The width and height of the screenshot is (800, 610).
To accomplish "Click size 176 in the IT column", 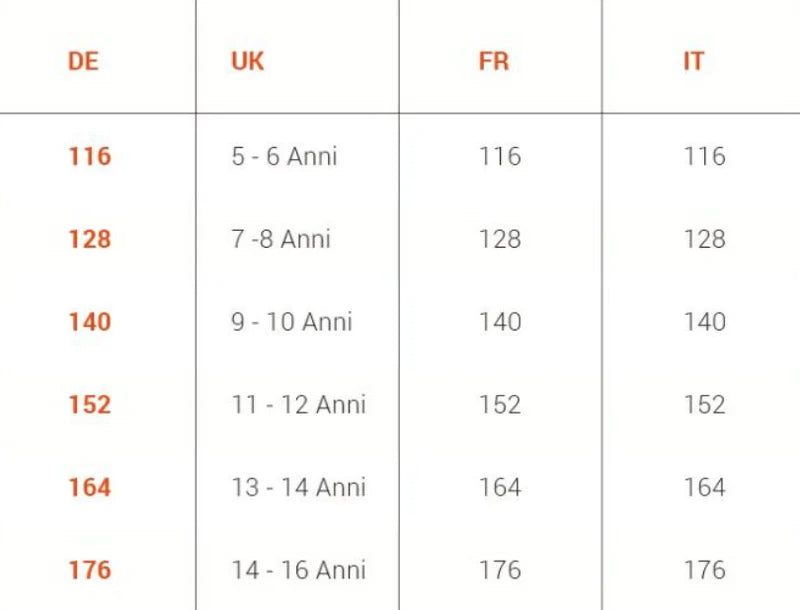I will (x=704, y=570).
